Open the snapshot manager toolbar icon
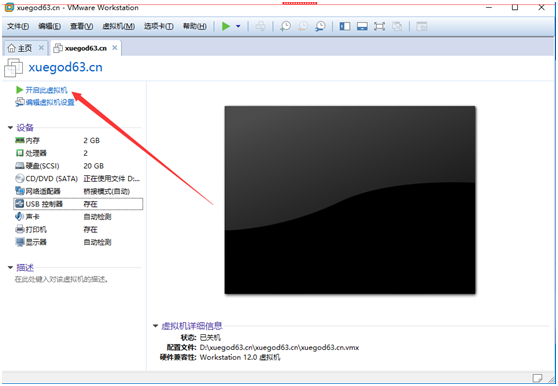The image size is (558, 386). (320, 26)
